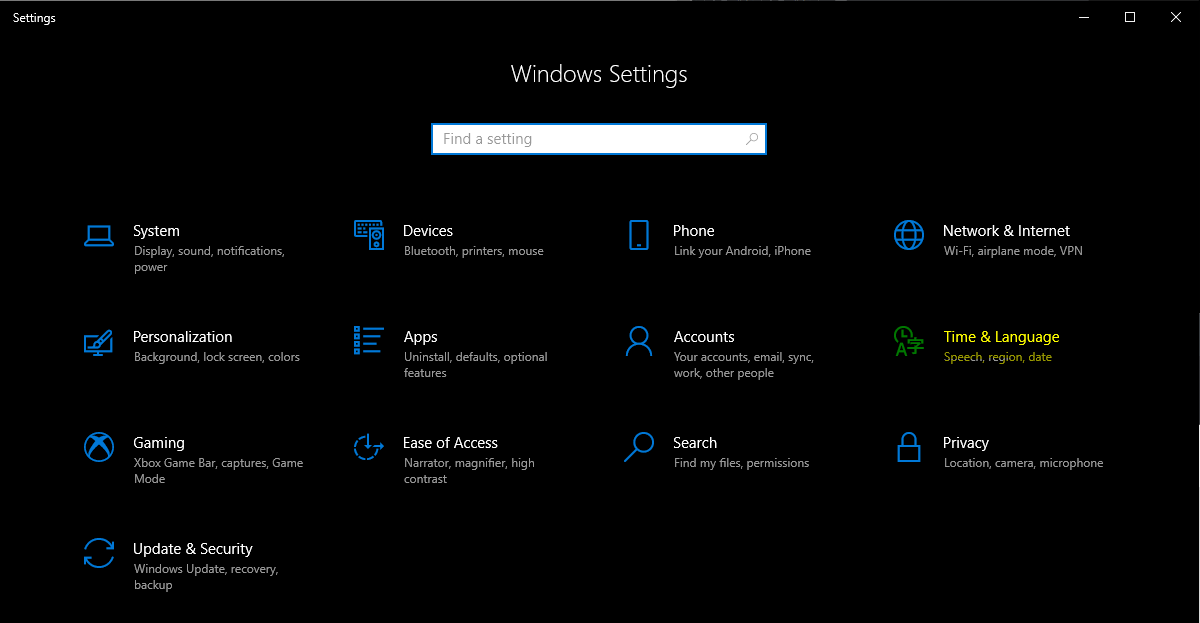Select the Ease of Access heading
This screenshot has width=1200, height=623.
[450, 443]
